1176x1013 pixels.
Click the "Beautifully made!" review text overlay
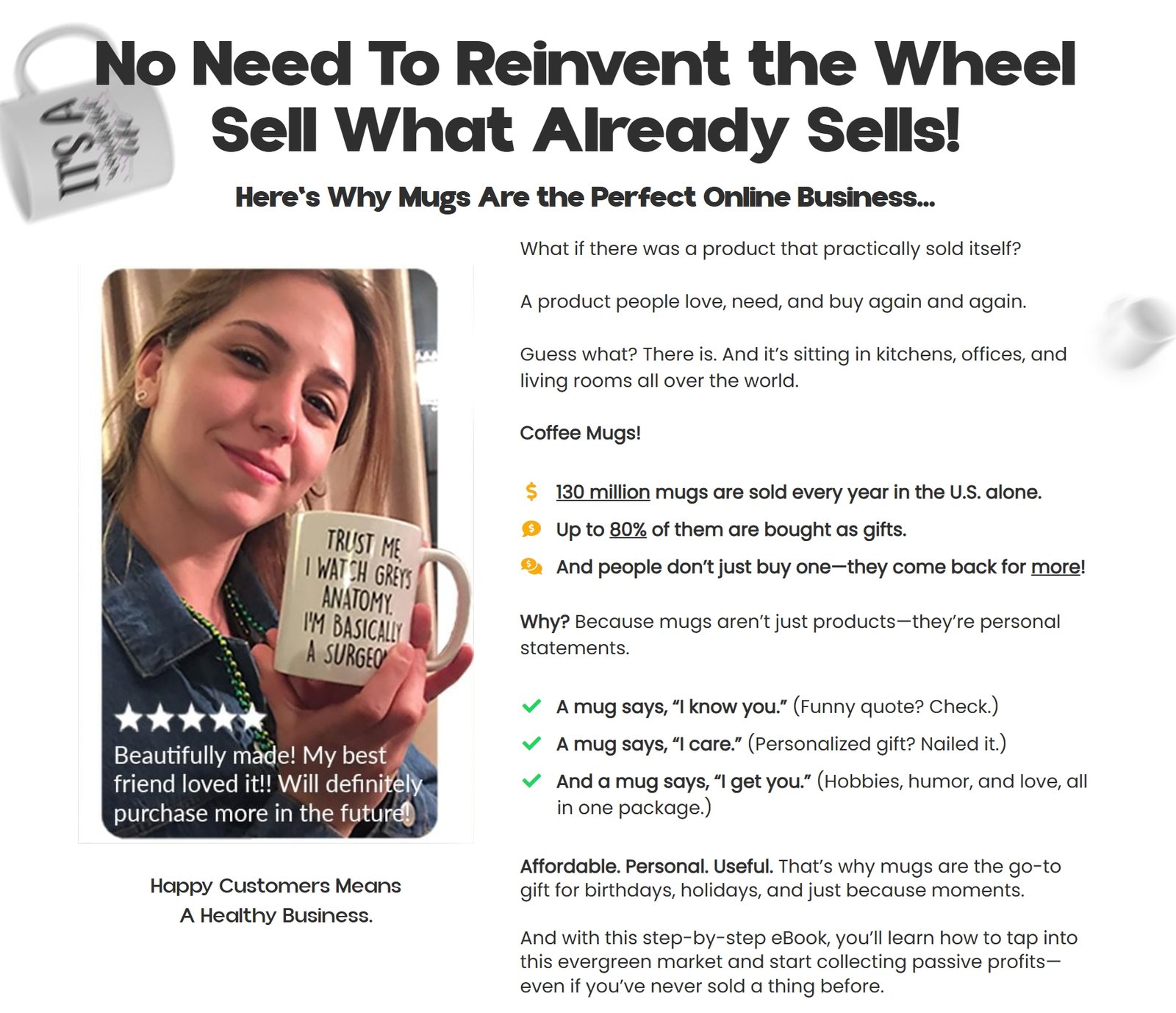coord(268,784)
